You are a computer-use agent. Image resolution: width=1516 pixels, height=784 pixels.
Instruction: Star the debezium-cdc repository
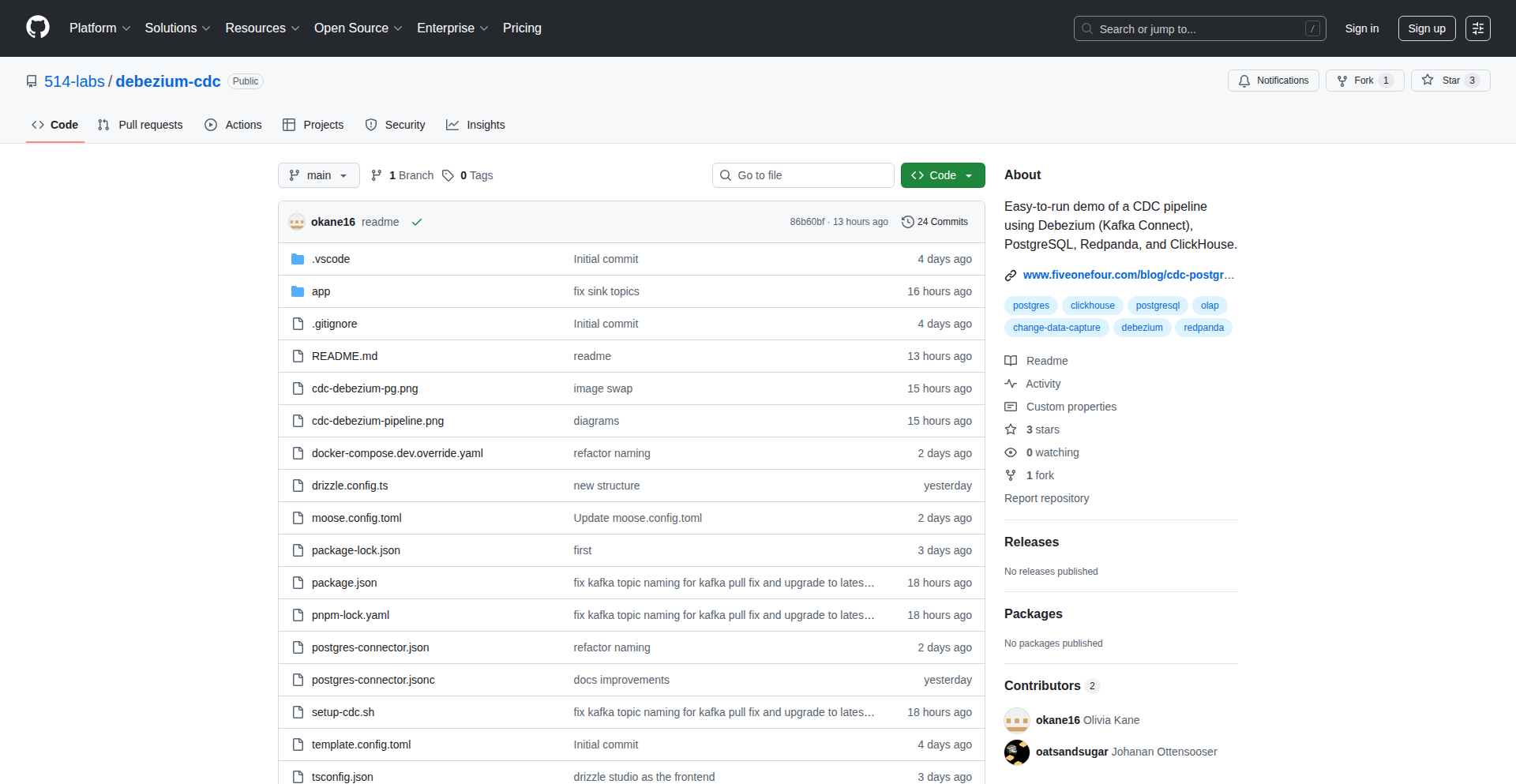tap(1442, 81)
